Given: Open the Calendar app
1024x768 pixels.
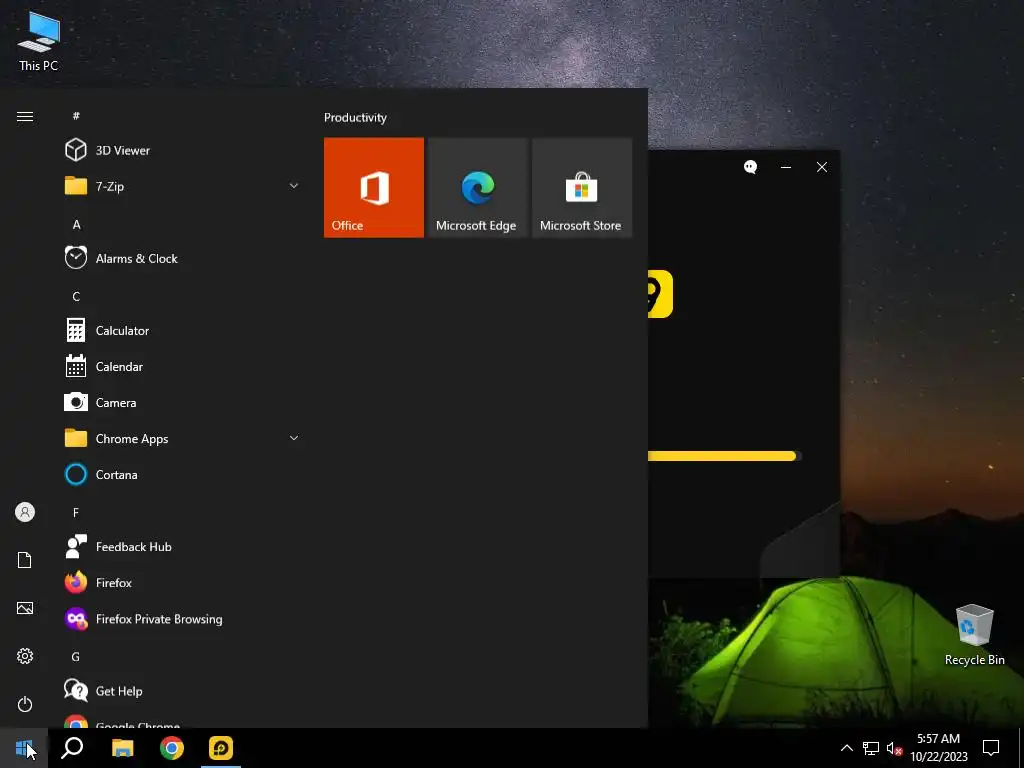Looking at the screenshot, I should (x=183, y=366).
